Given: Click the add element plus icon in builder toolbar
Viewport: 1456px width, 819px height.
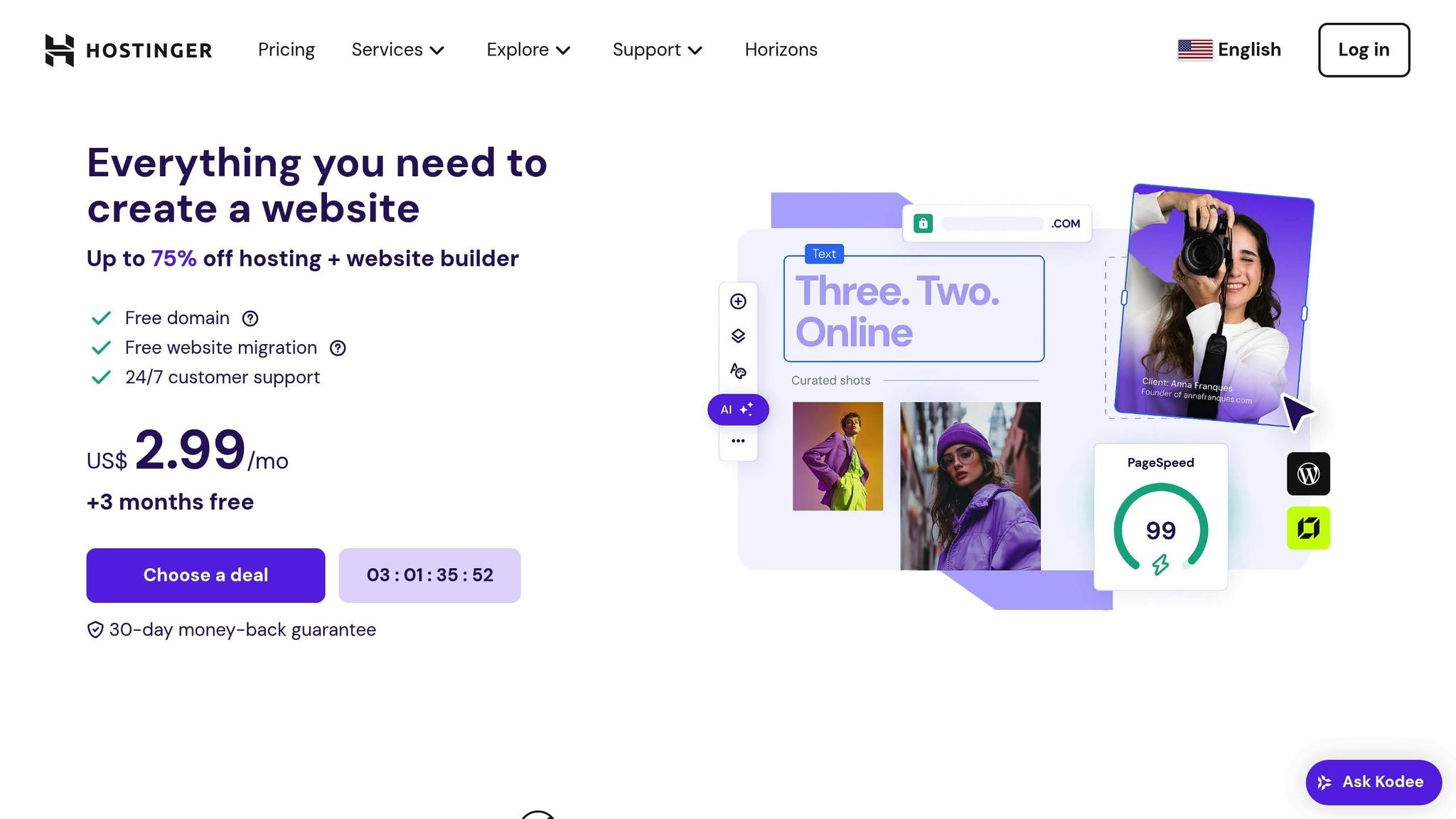Looking at the screenshot, I should click(738, 301).
